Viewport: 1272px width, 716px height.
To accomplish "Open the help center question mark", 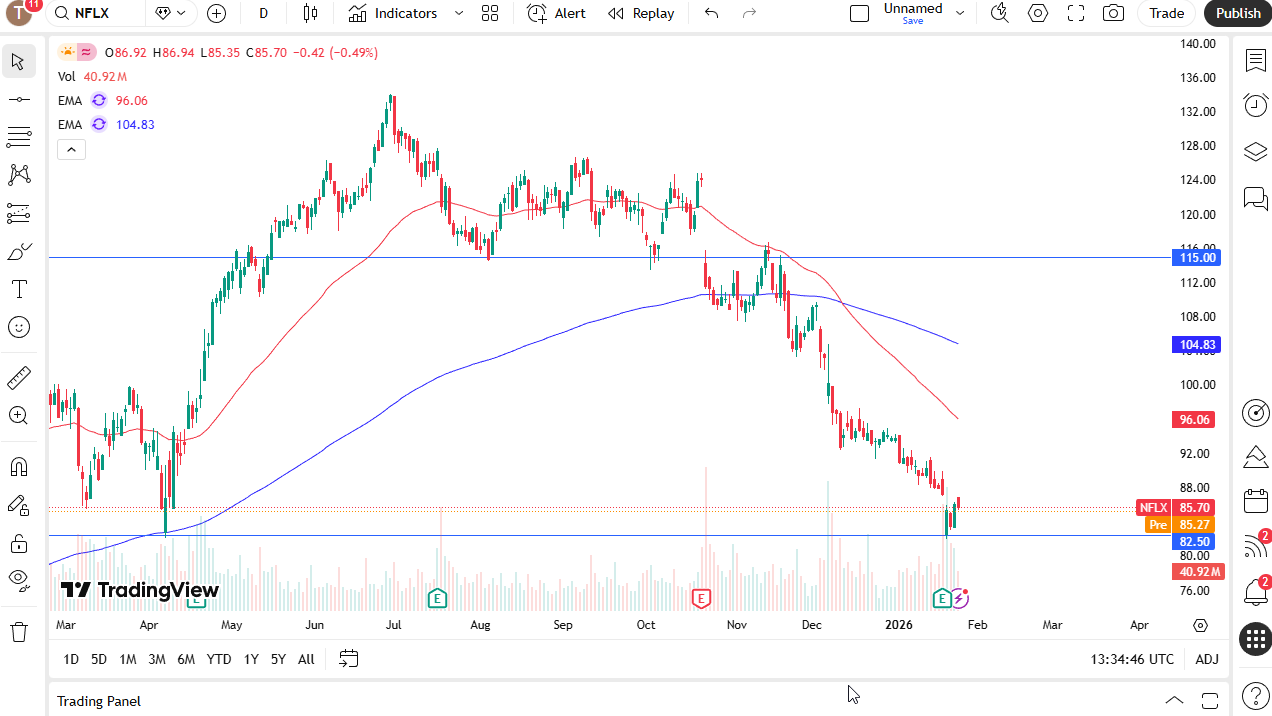I will click(x=1255, y=695).
